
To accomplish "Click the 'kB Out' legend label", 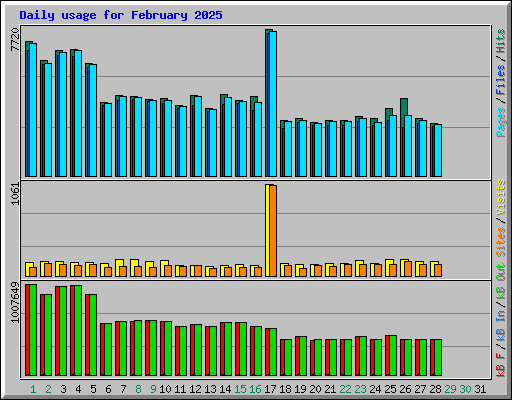I will 501,282.
